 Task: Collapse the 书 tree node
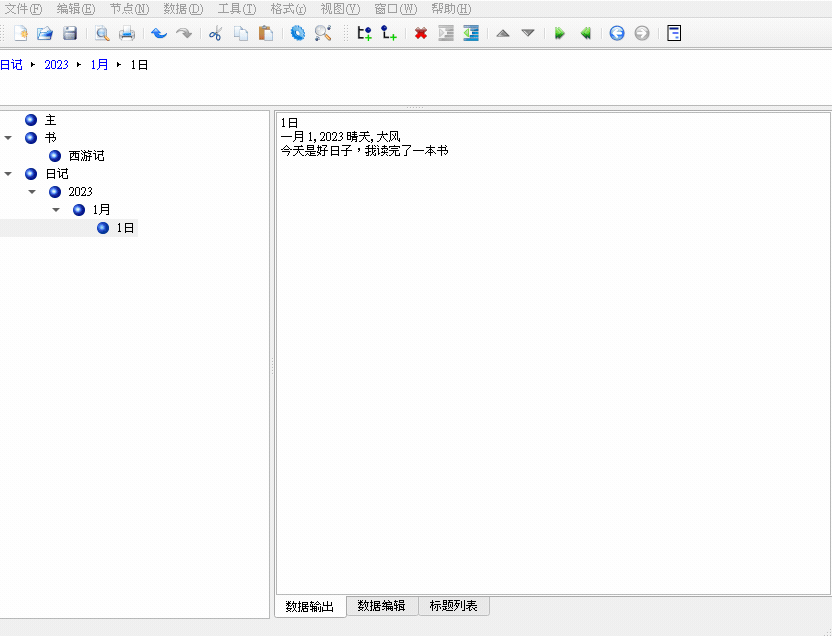[x=8, y=138]
